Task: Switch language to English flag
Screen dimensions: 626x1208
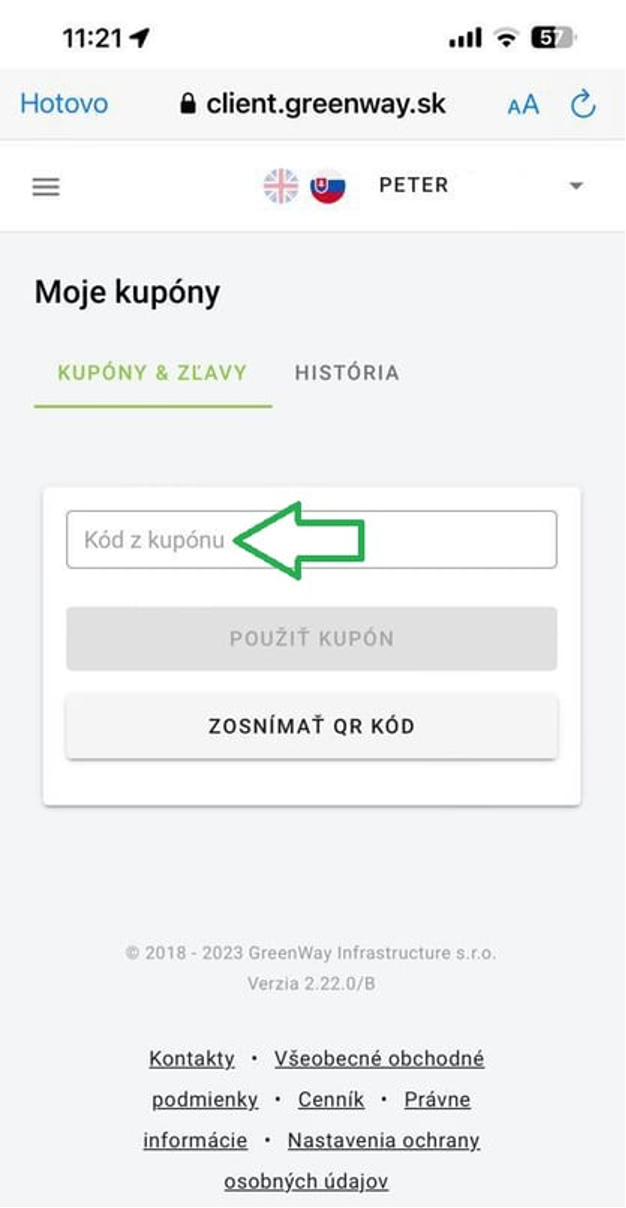Action: click(281, 186)
